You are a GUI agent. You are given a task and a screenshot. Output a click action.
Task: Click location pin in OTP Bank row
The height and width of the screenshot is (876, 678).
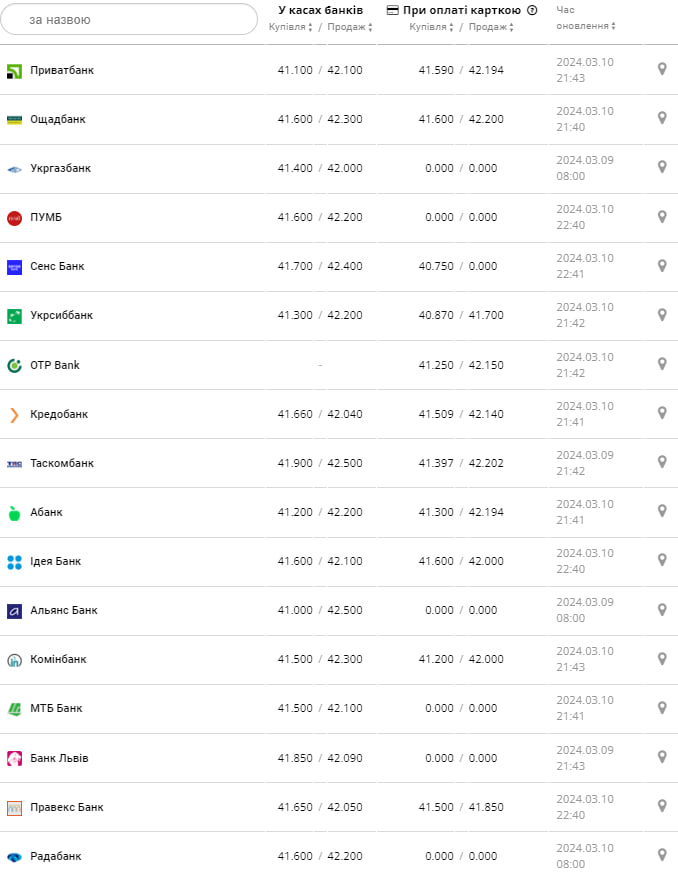coord(661,364)
